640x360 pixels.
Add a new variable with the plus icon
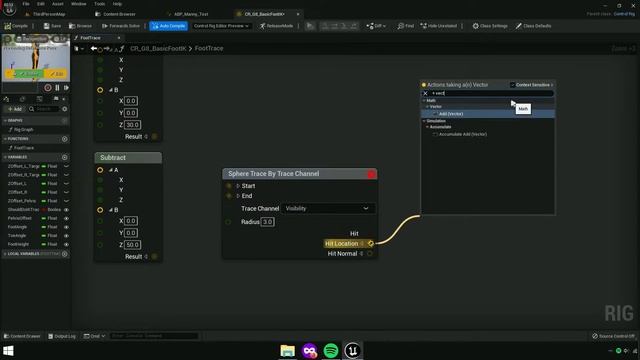click(64, 157)
